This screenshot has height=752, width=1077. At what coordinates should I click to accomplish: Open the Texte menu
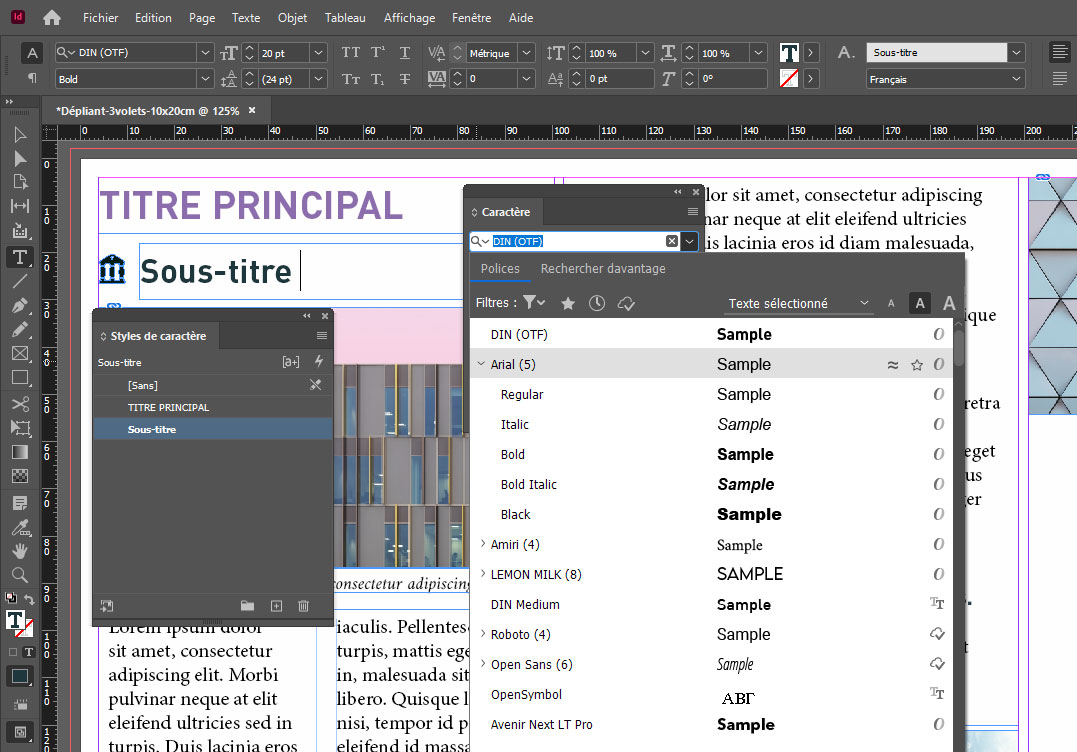click(x=246, y=18)
